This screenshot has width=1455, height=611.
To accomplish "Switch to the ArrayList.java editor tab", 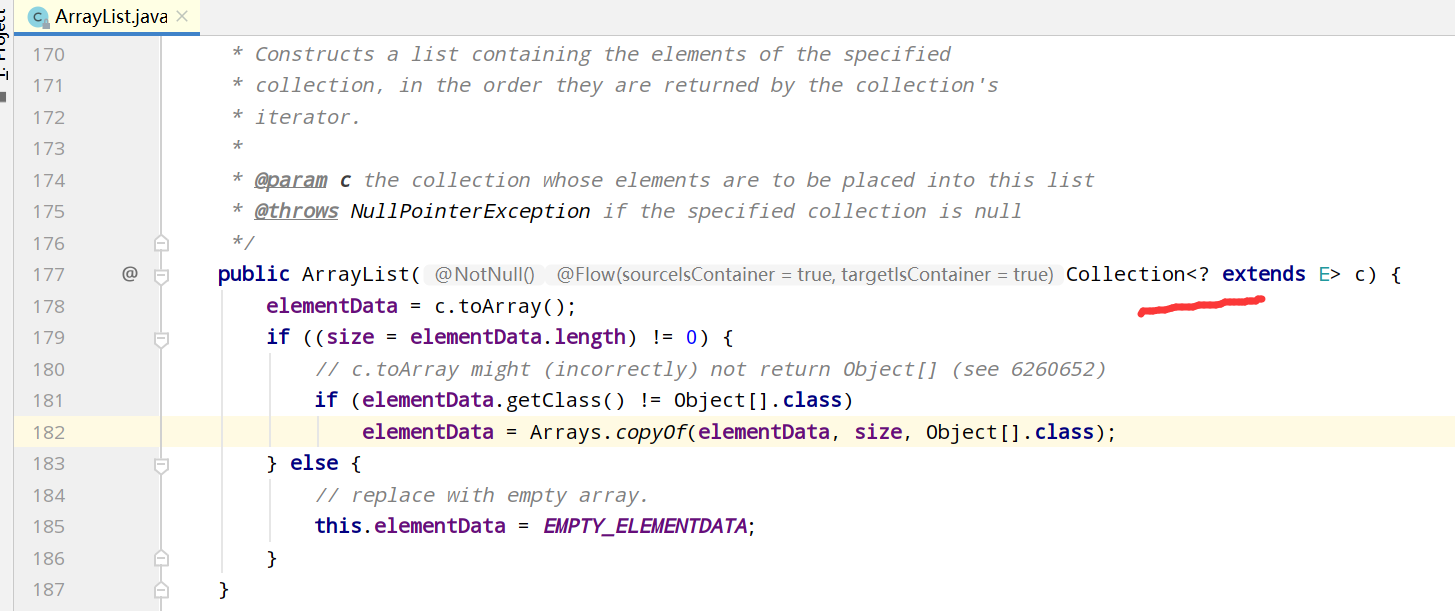I will click(99, 17).
